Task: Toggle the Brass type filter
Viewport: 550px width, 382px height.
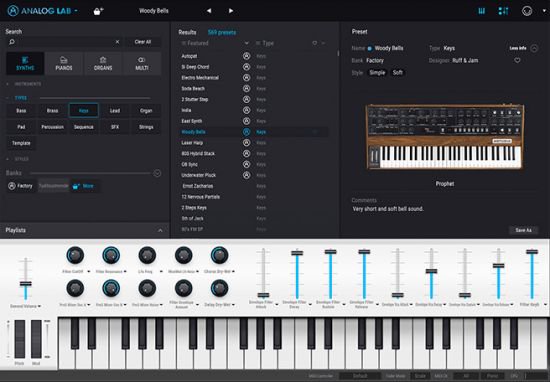Action: [x=52, y=111]
